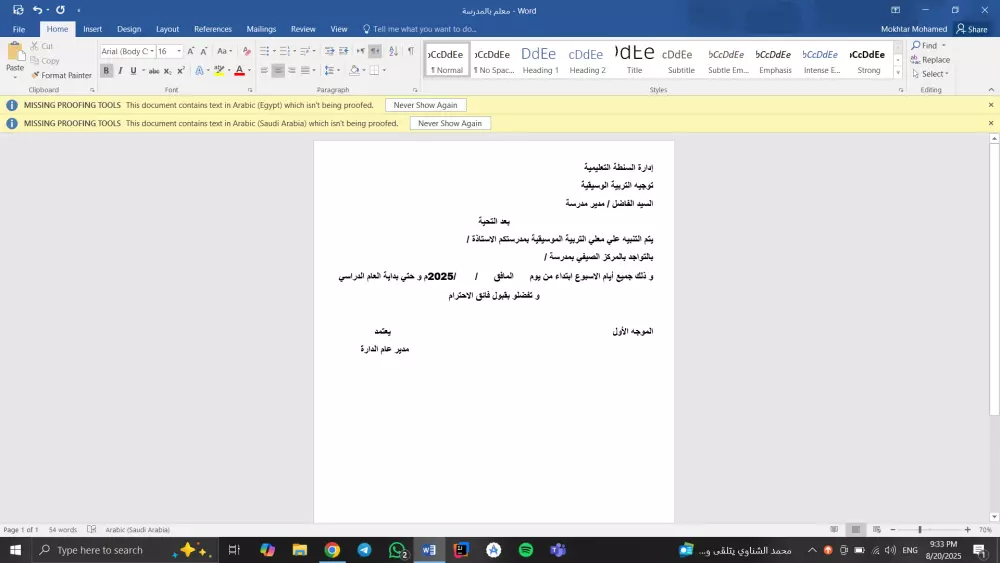Click the Share button
Screen dimensions: 1000x563
(x=972, y=29)
